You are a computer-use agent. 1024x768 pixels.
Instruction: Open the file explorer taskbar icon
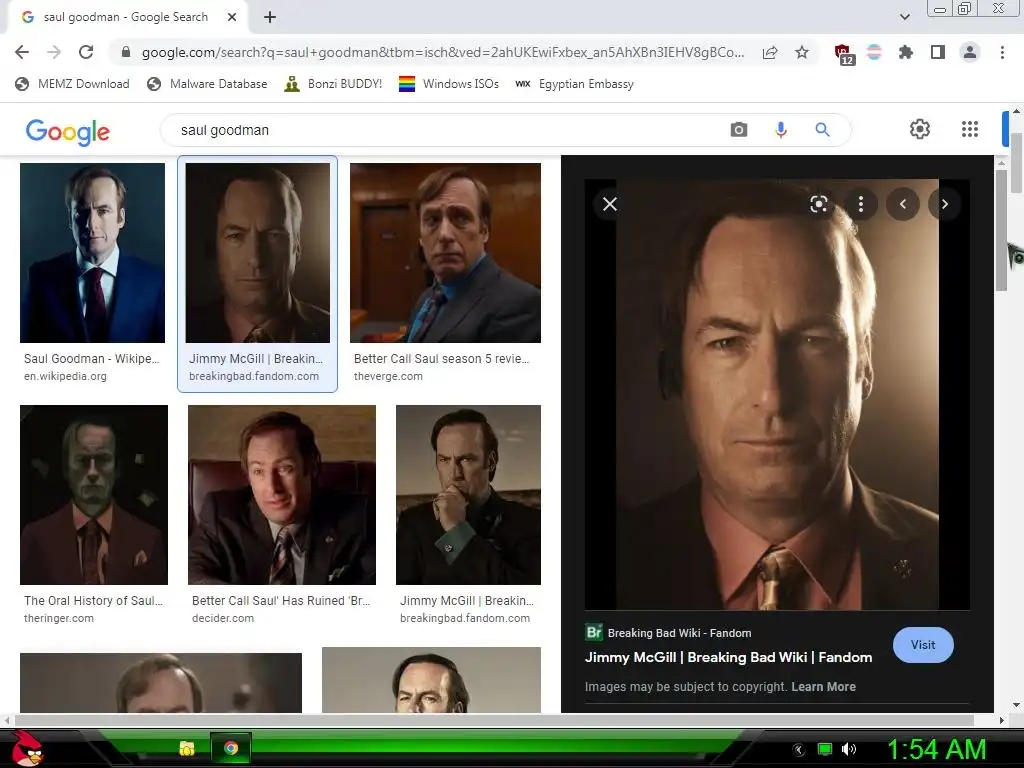187,748
